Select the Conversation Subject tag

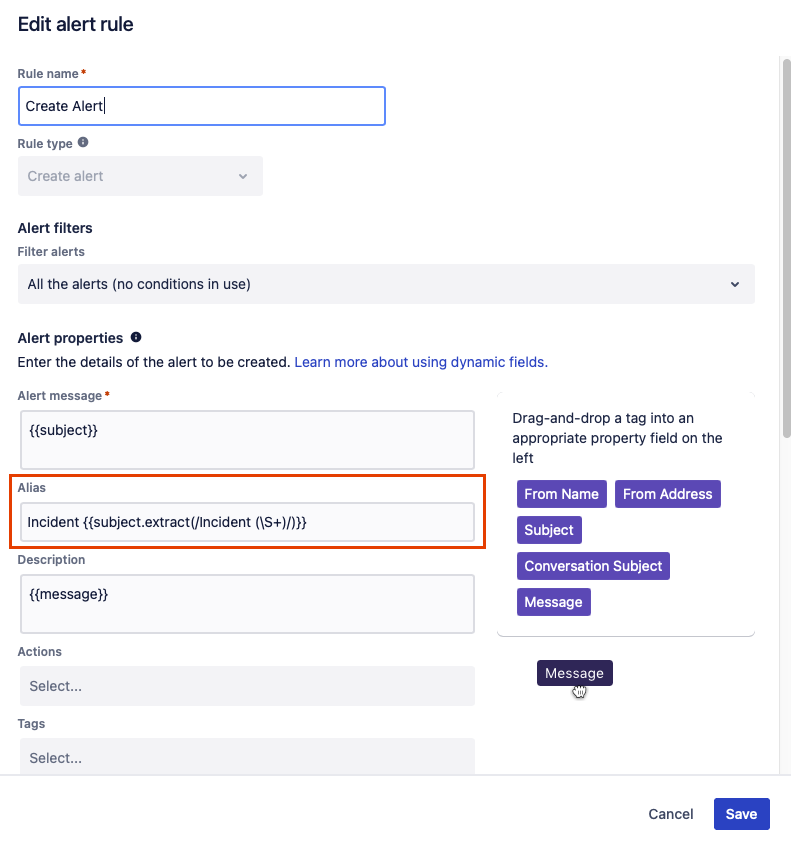tap(593, 565)
